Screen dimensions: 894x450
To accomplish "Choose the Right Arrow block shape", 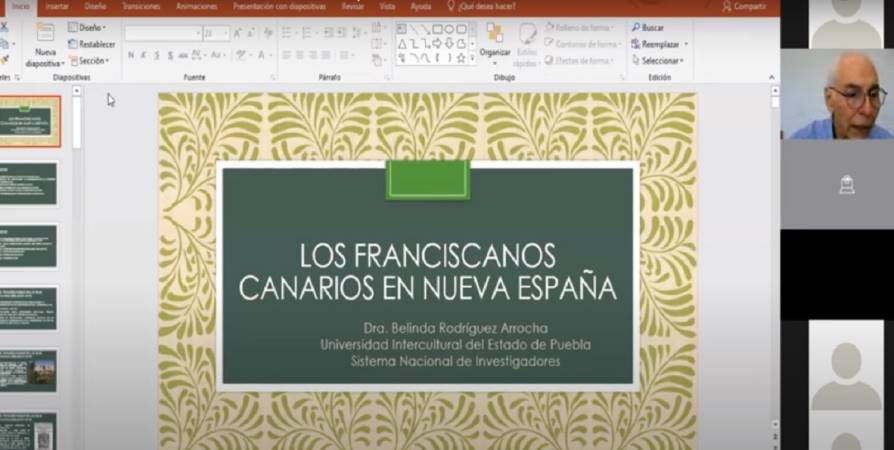I will point(437,44).
